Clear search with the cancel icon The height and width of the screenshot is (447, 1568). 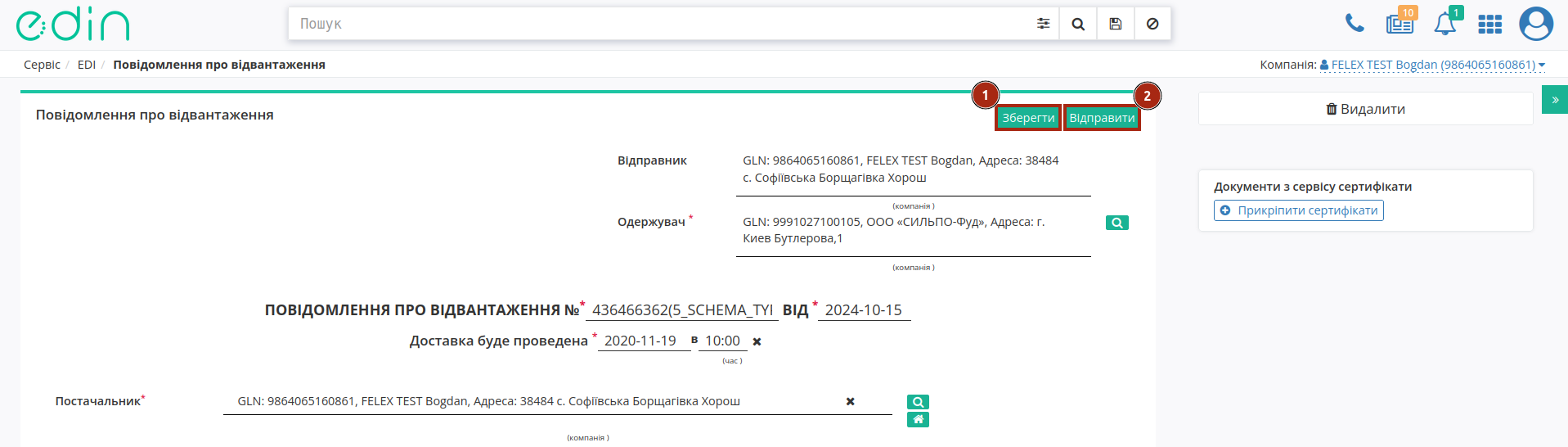coord(1152,24)
